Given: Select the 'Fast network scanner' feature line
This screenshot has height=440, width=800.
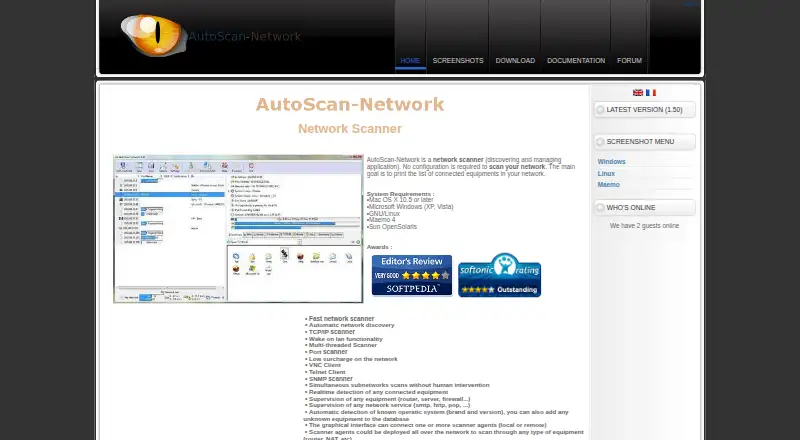Looking at the screenshot, I should pyautogui.click(x=341, y=319).
